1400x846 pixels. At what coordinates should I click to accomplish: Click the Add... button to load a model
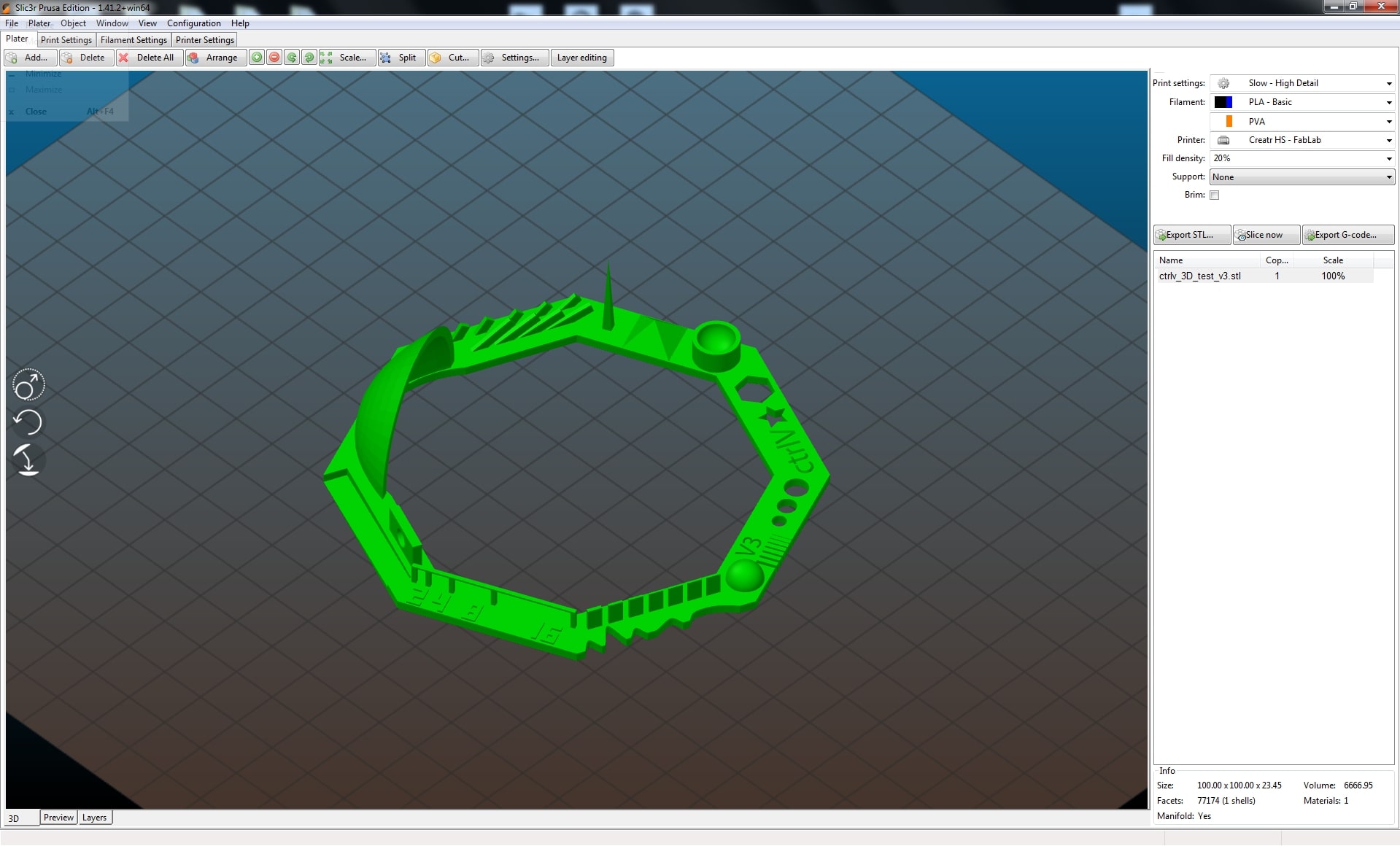30,58
